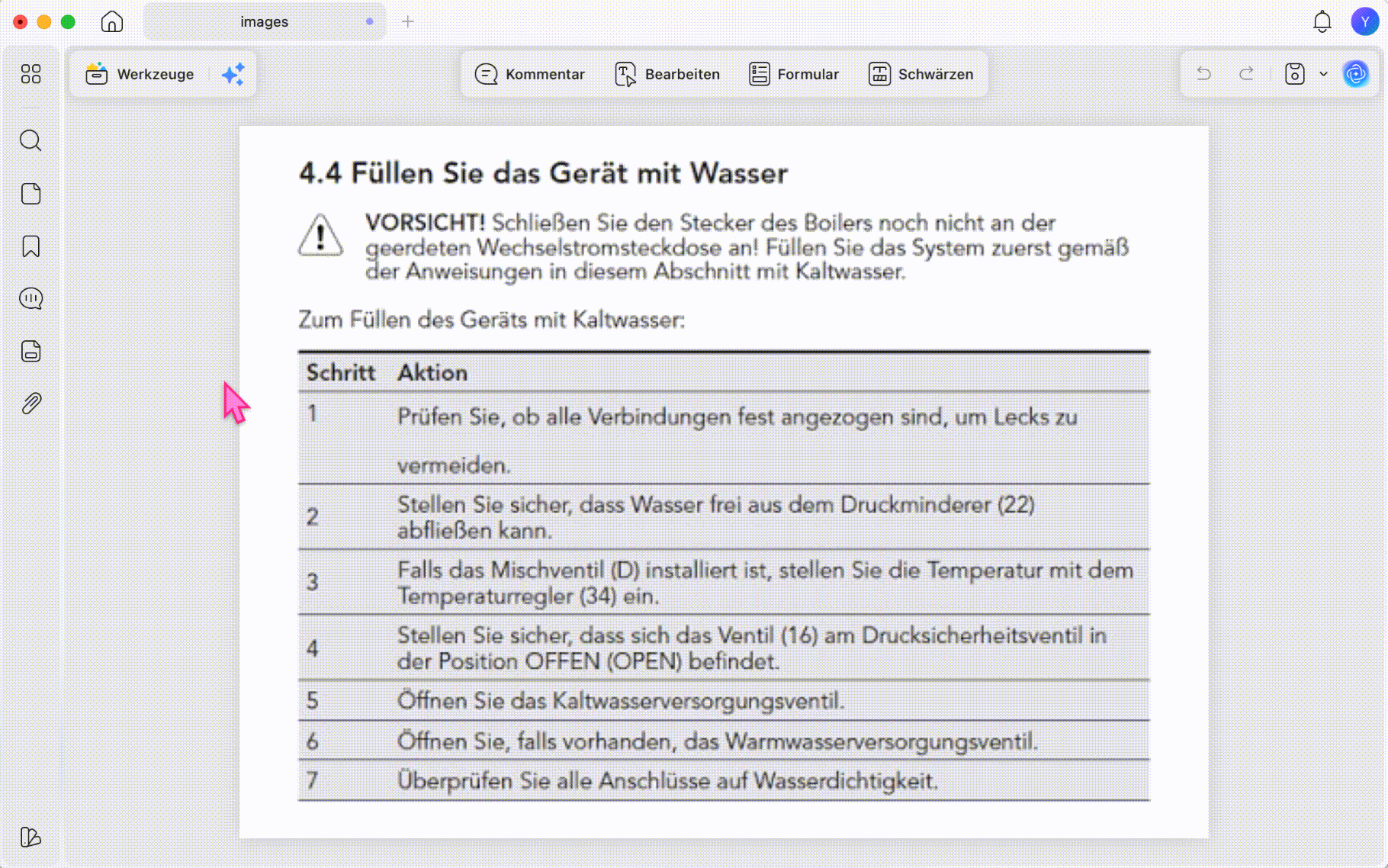Click the unsaved-changes dot on images tab
Viewport: 1388px width, 868px height.
[370, 21]
